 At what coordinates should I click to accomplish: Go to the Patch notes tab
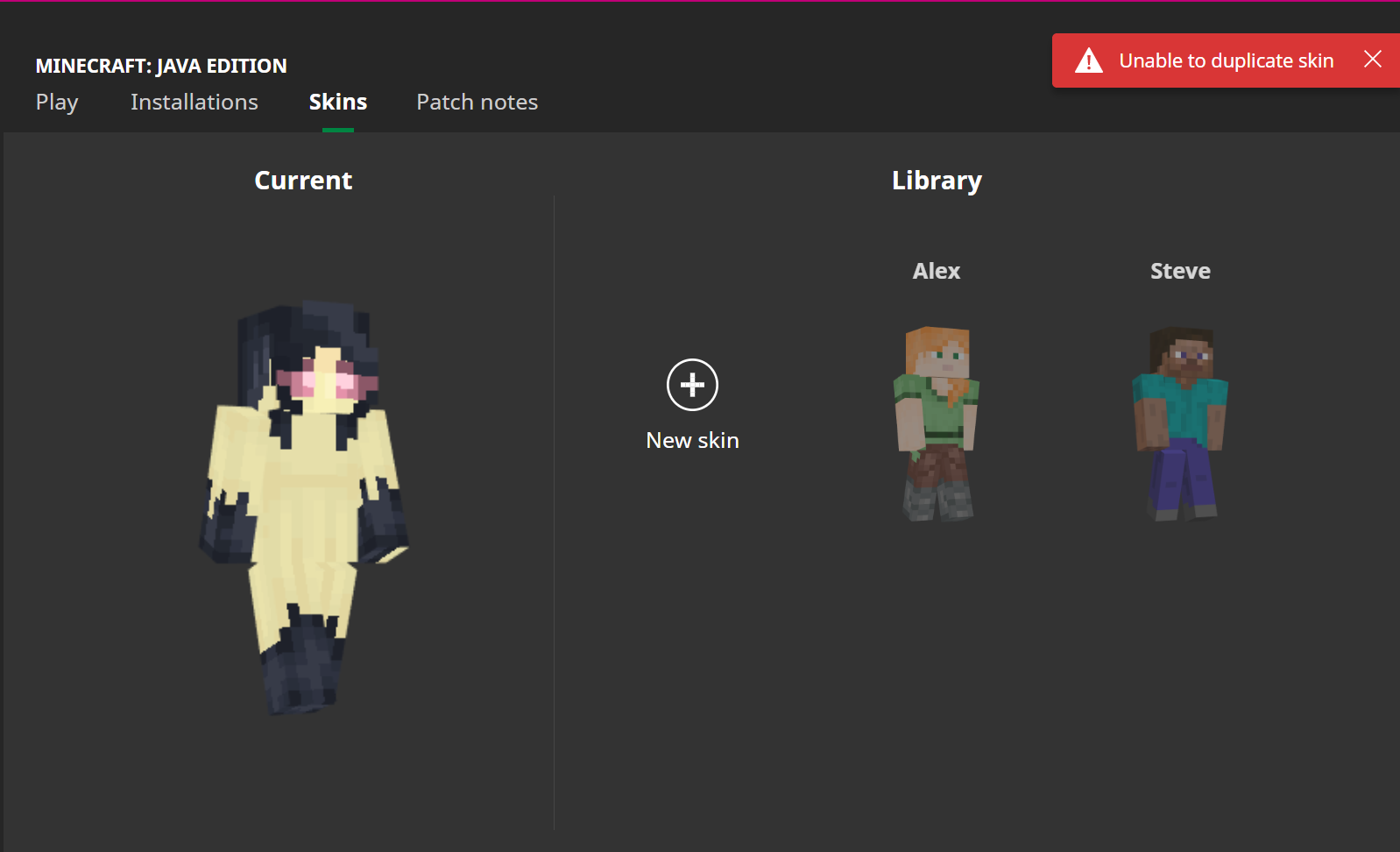tap(477, 102)
